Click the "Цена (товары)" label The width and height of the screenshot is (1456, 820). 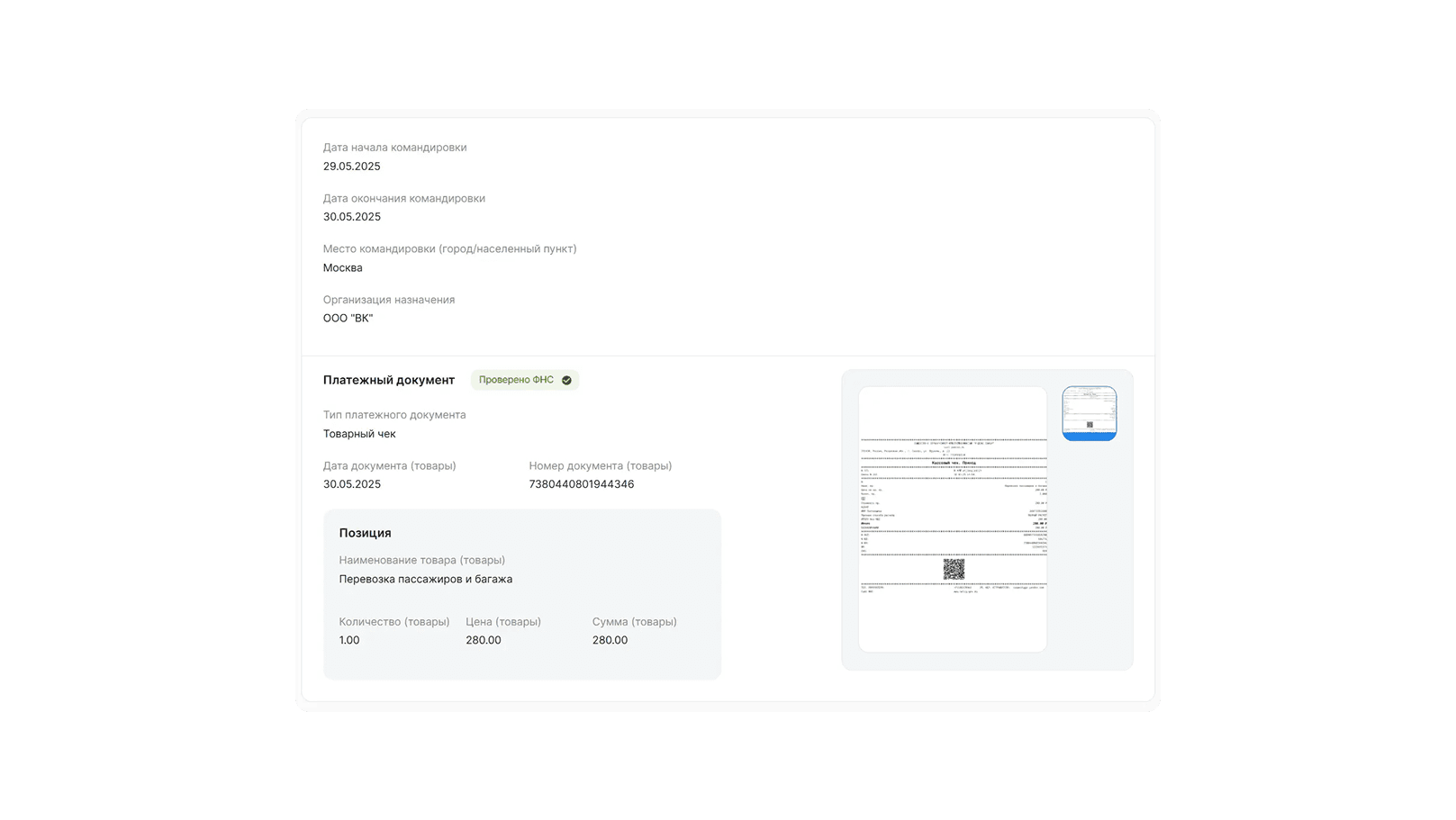pos(503,622)
